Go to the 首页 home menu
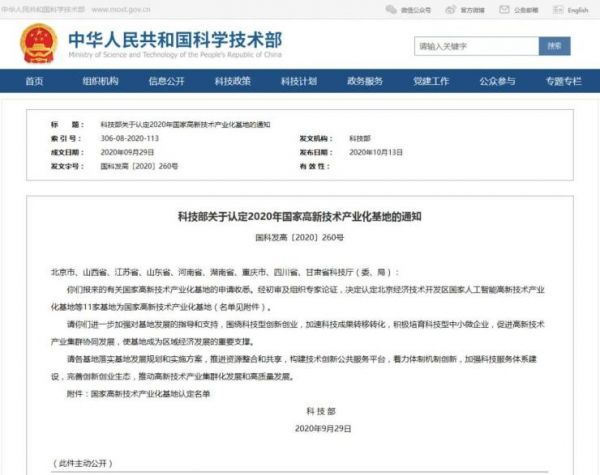The image size is (600, 475). (x=34, y=81)
